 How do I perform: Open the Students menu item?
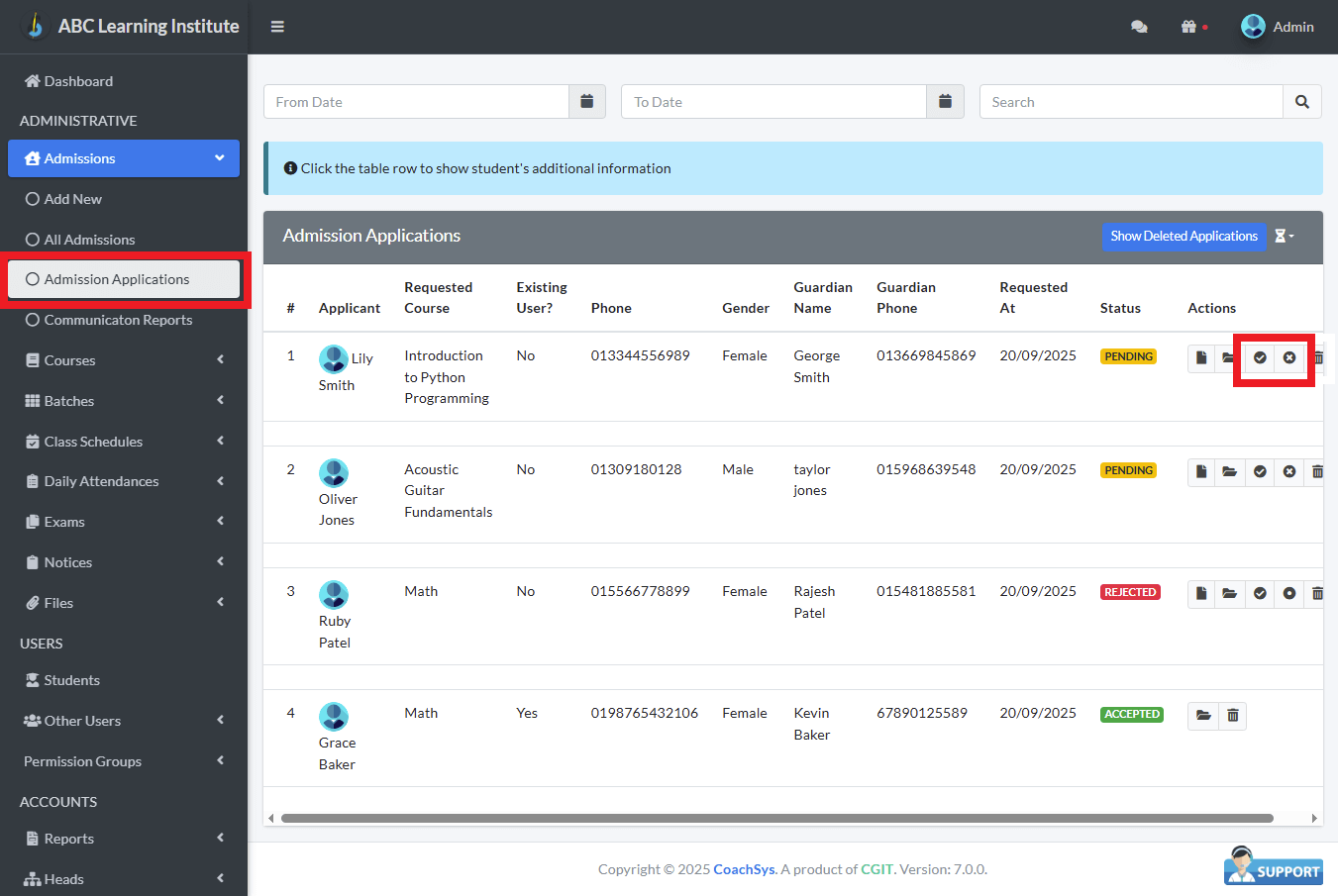point(71,680)
